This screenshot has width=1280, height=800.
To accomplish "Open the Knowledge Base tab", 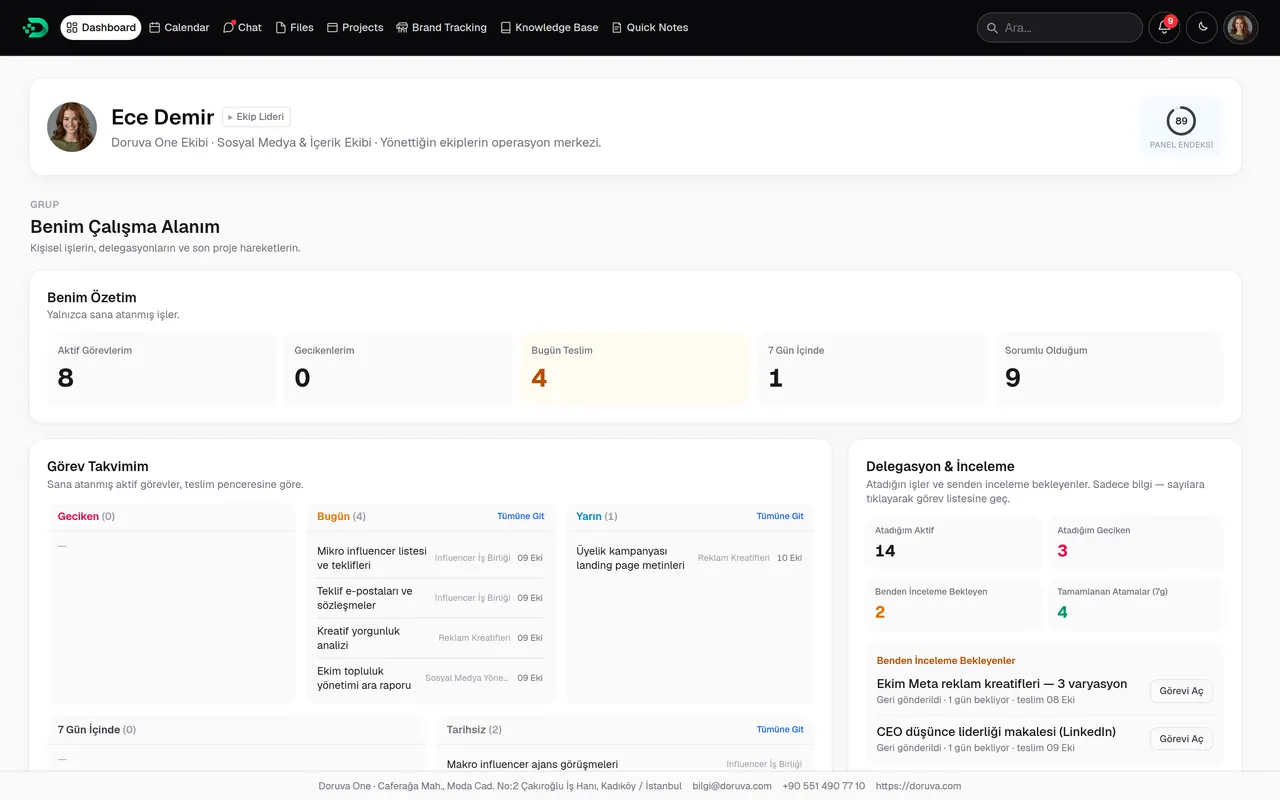I will (x=549, y=27).
